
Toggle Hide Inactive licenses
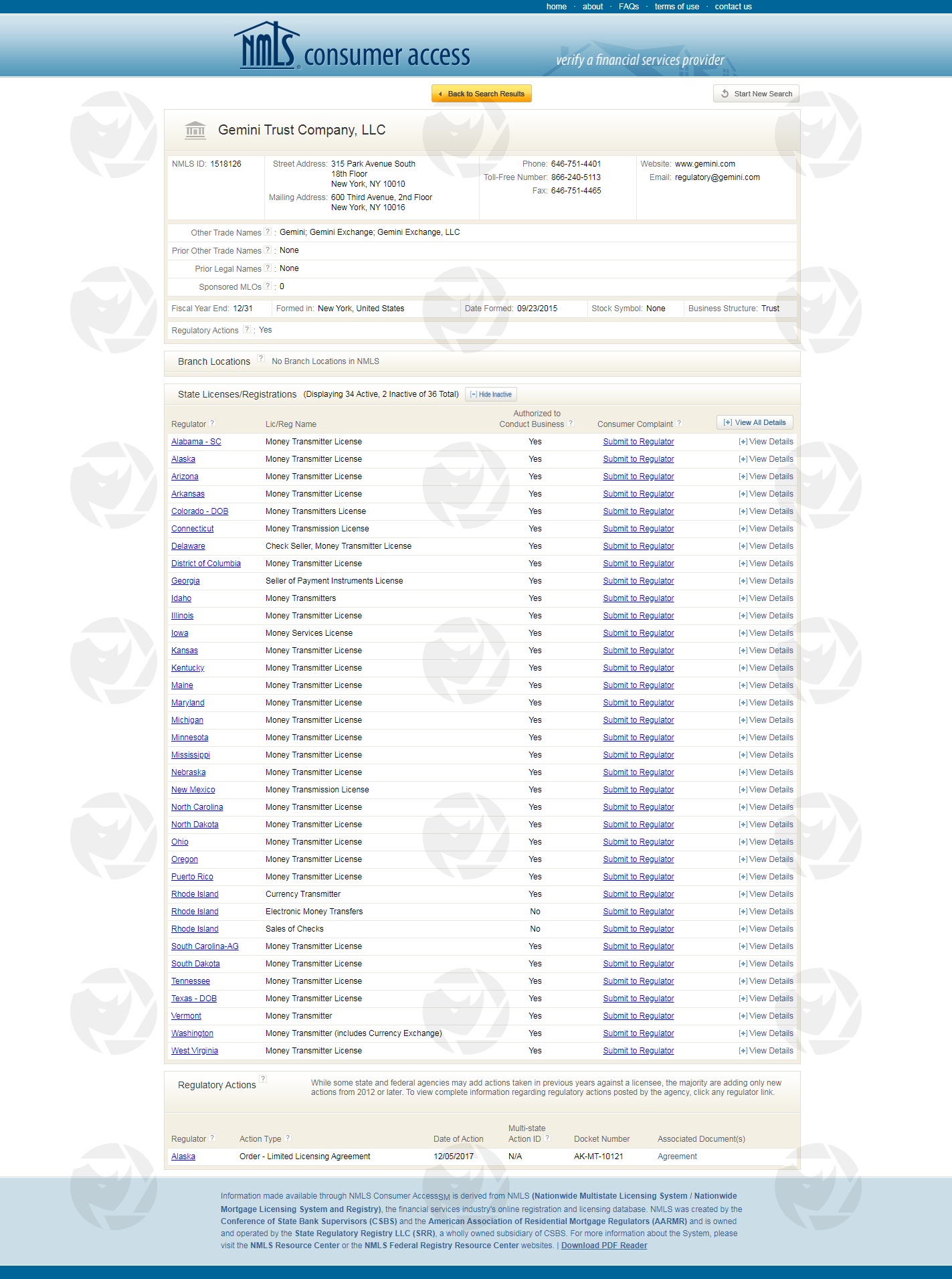[491, 394]
